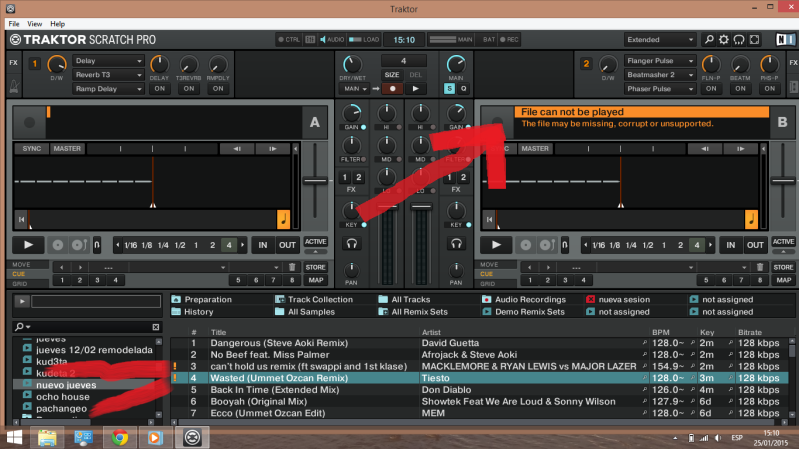Open the File menu

pos(14,24)
